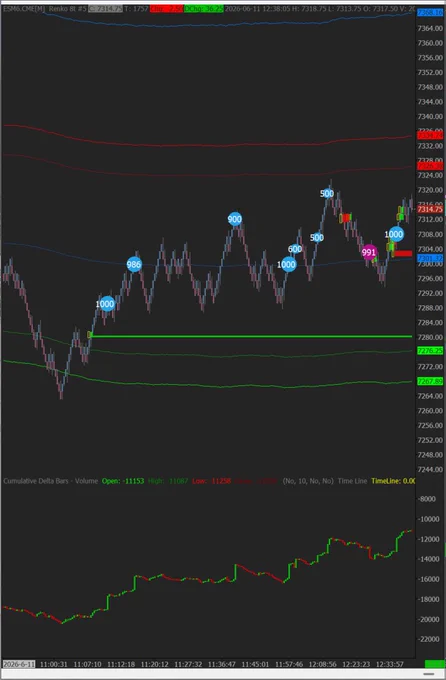Select the long green horizontal line at 7280
Screen dimensions: 446x680
252,336
